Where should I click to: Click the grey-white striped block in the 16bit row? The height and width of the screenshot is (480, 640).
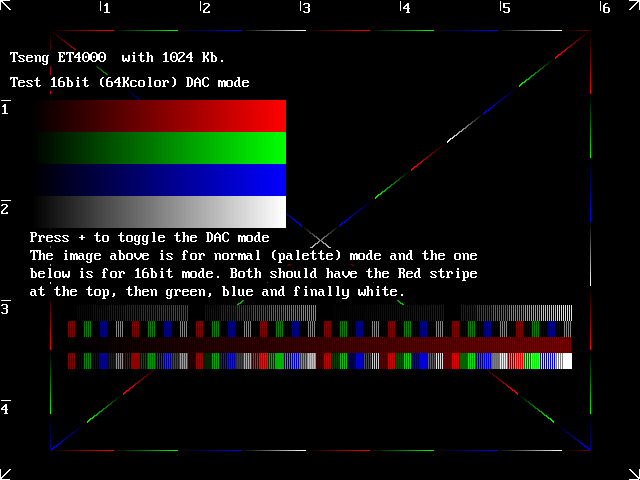coord(516,313)
